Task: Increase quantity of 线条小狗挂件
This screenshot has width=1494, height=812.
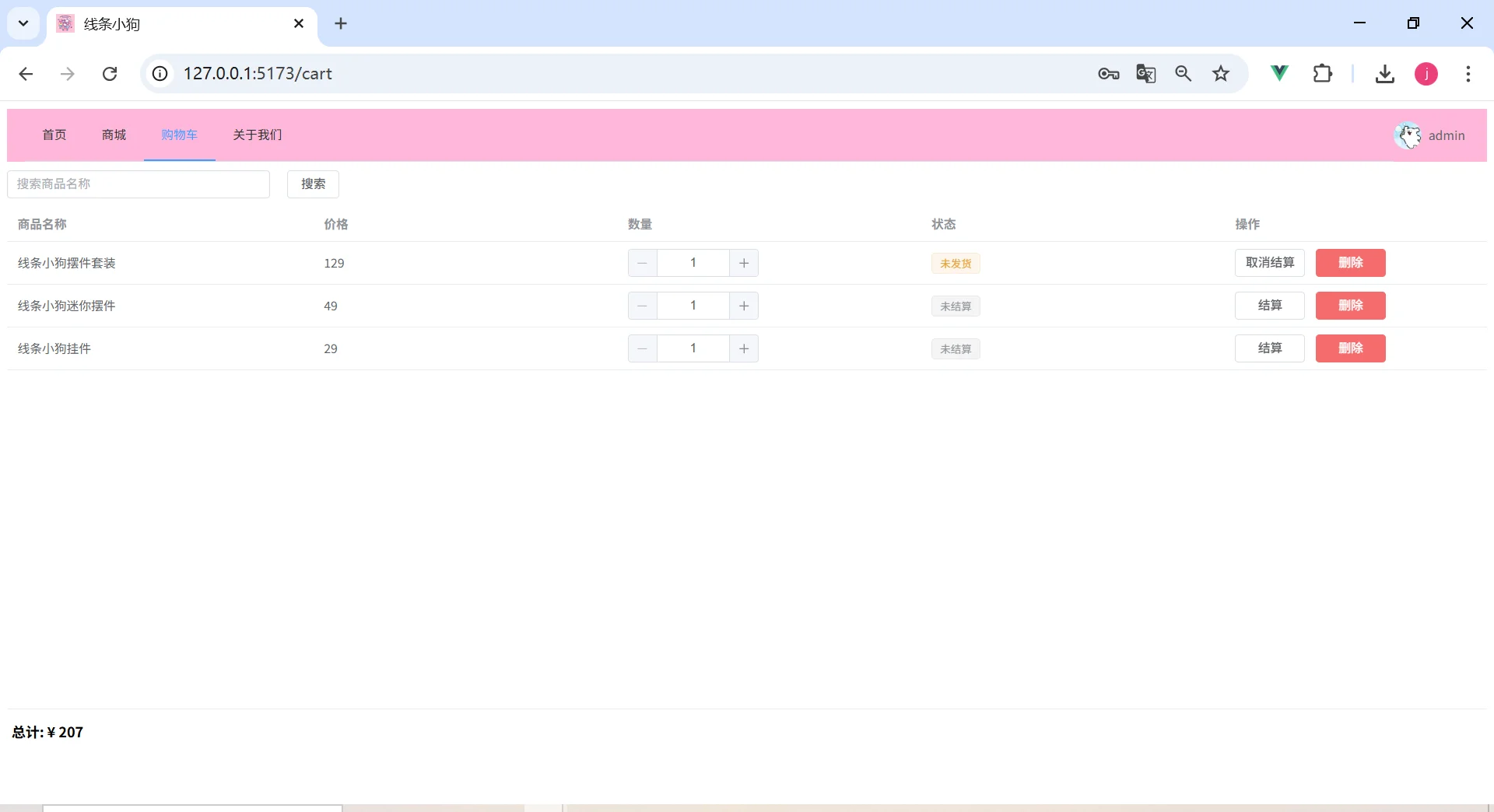Action: tap(744, 348)
